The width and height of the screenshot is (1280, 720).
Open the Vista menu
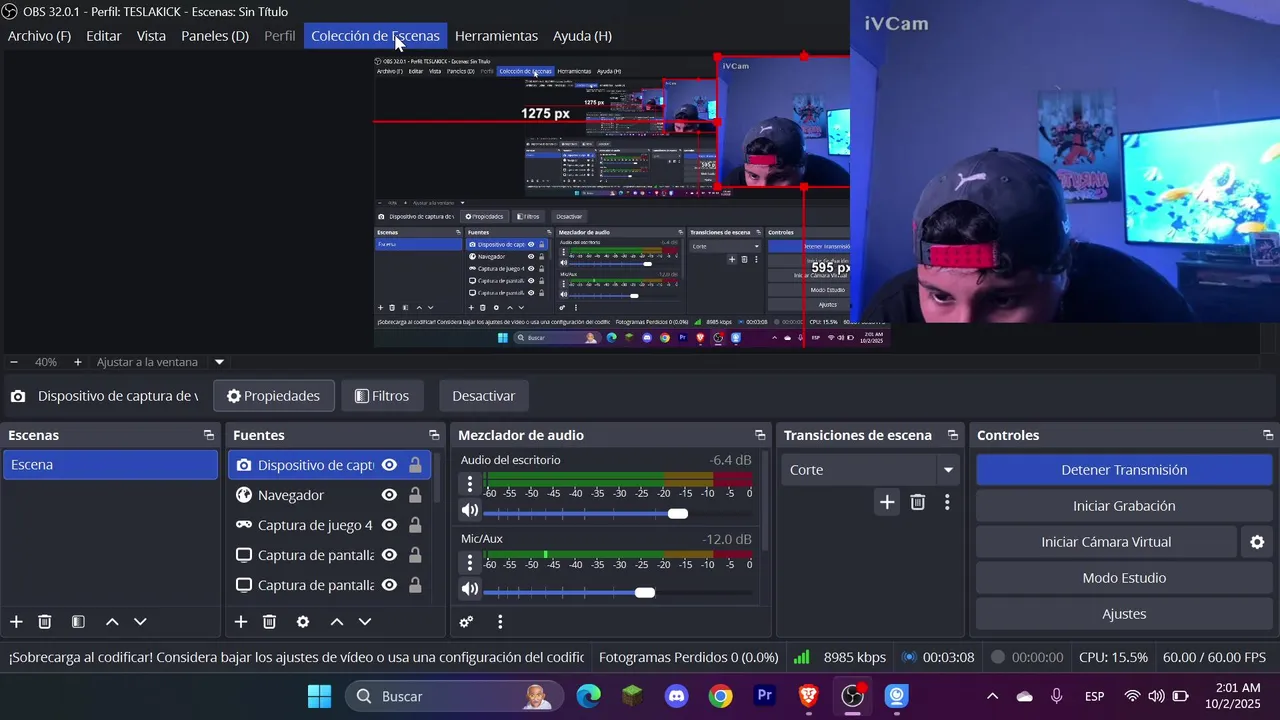pyautogui.click(x=151, y=36)
